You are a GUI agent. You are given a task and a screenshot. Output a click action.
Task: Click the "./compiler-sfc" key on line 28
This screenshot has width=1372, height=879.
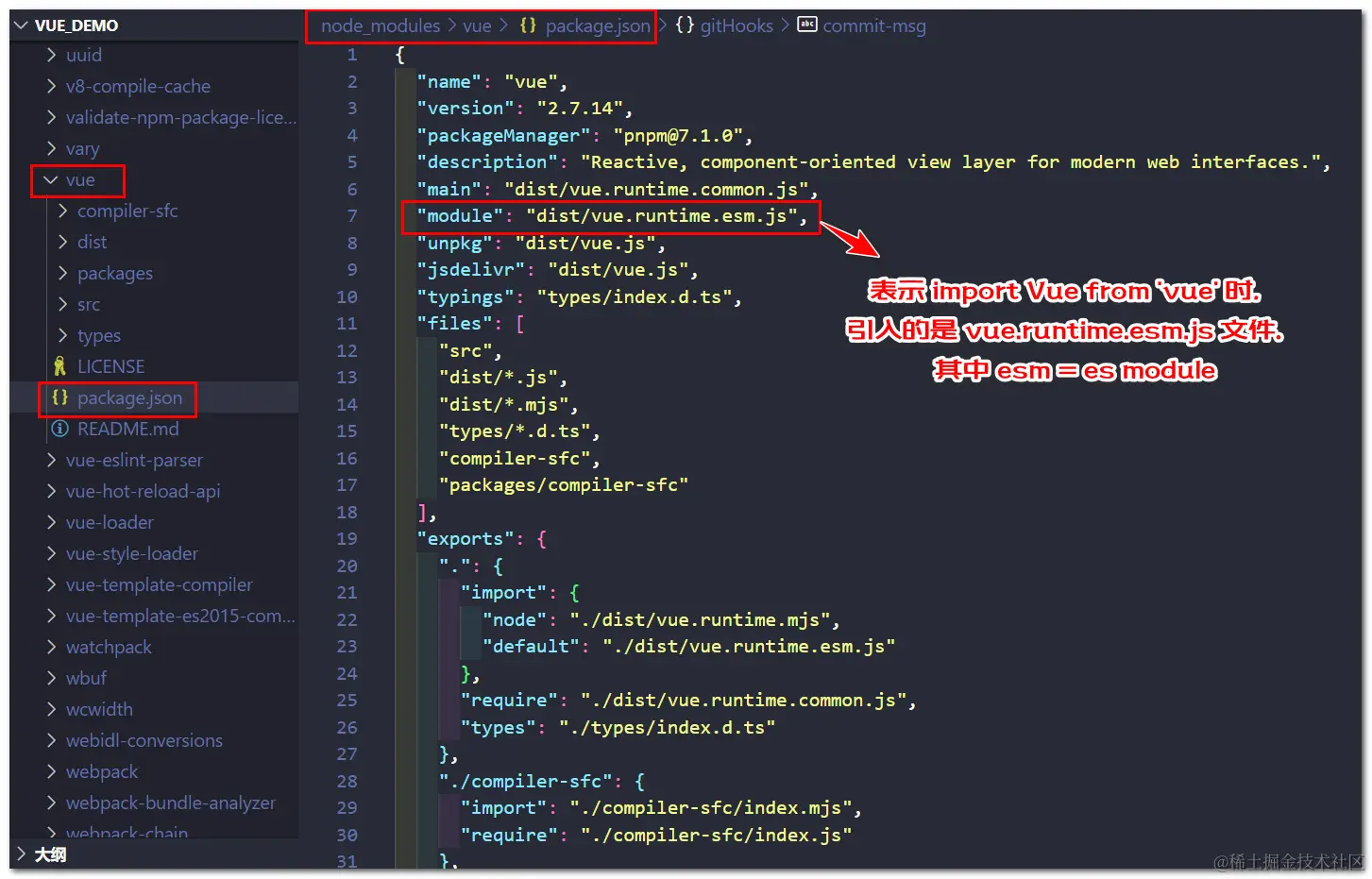(x=525, y=782)
